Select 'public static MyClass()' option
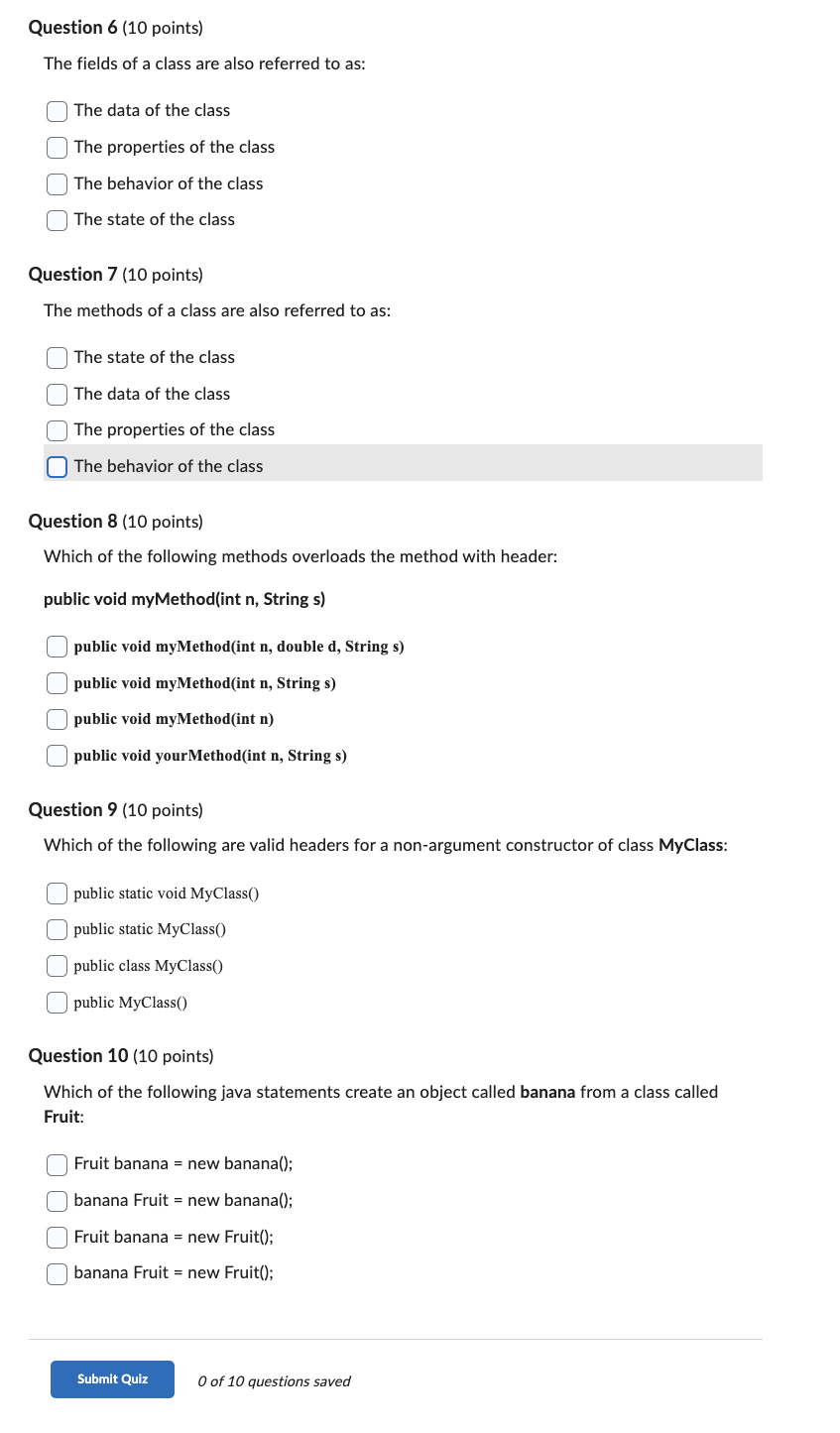 point(57,929)
